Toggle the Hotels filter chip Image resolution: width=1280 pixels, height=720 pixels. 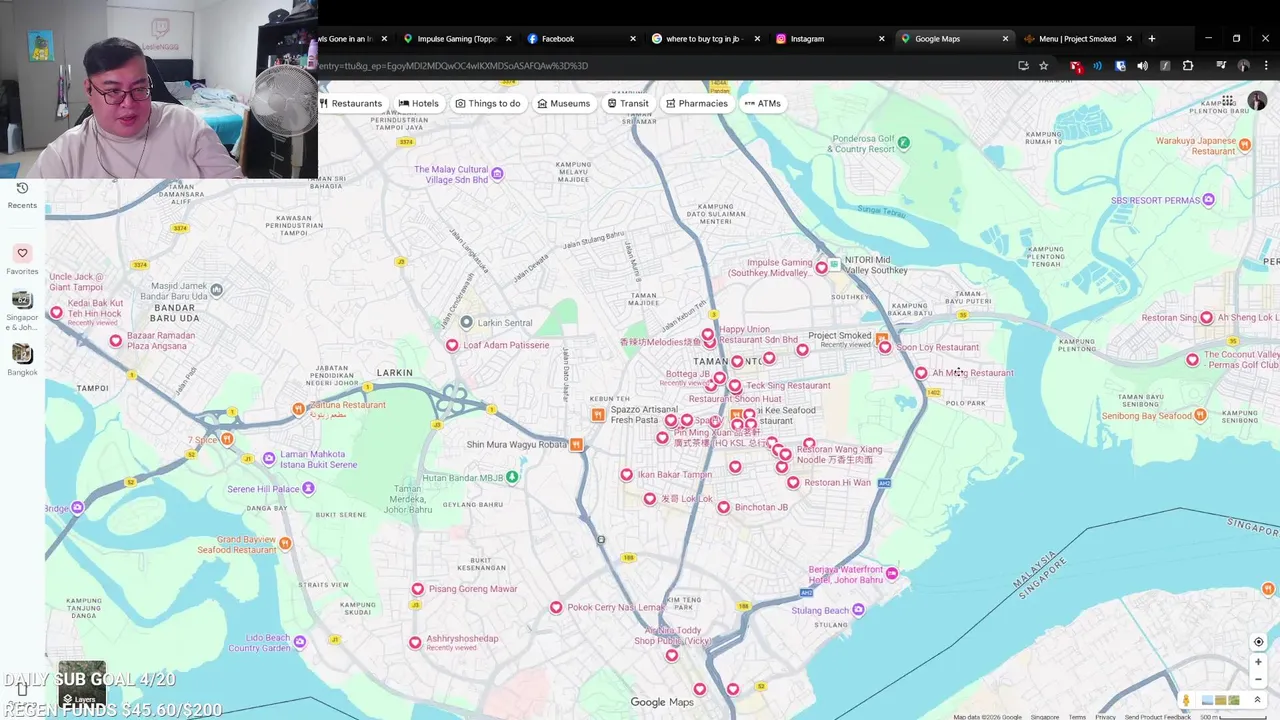[418, 103]
